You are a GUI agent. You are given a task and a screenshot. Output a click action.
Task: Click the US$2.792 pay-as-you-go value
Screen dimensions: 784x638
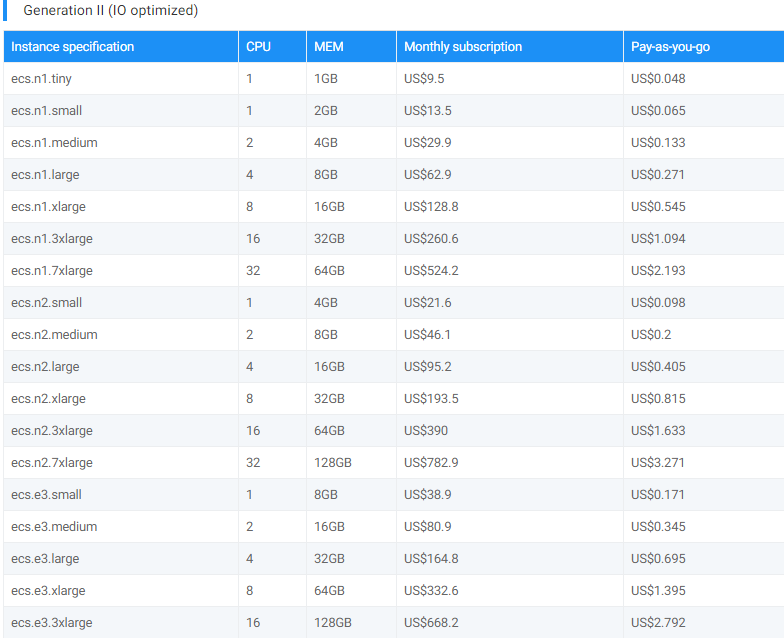[x=658, y=622]
